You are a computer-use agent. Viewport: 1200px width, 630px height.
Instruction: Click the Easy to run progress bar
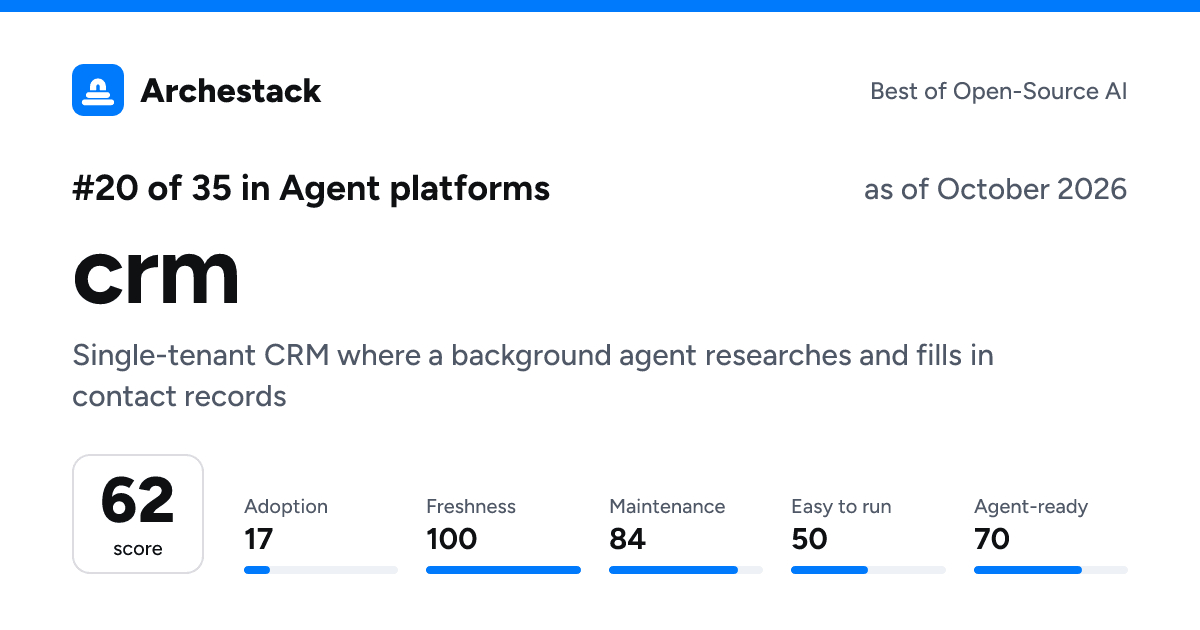(868, 570)
